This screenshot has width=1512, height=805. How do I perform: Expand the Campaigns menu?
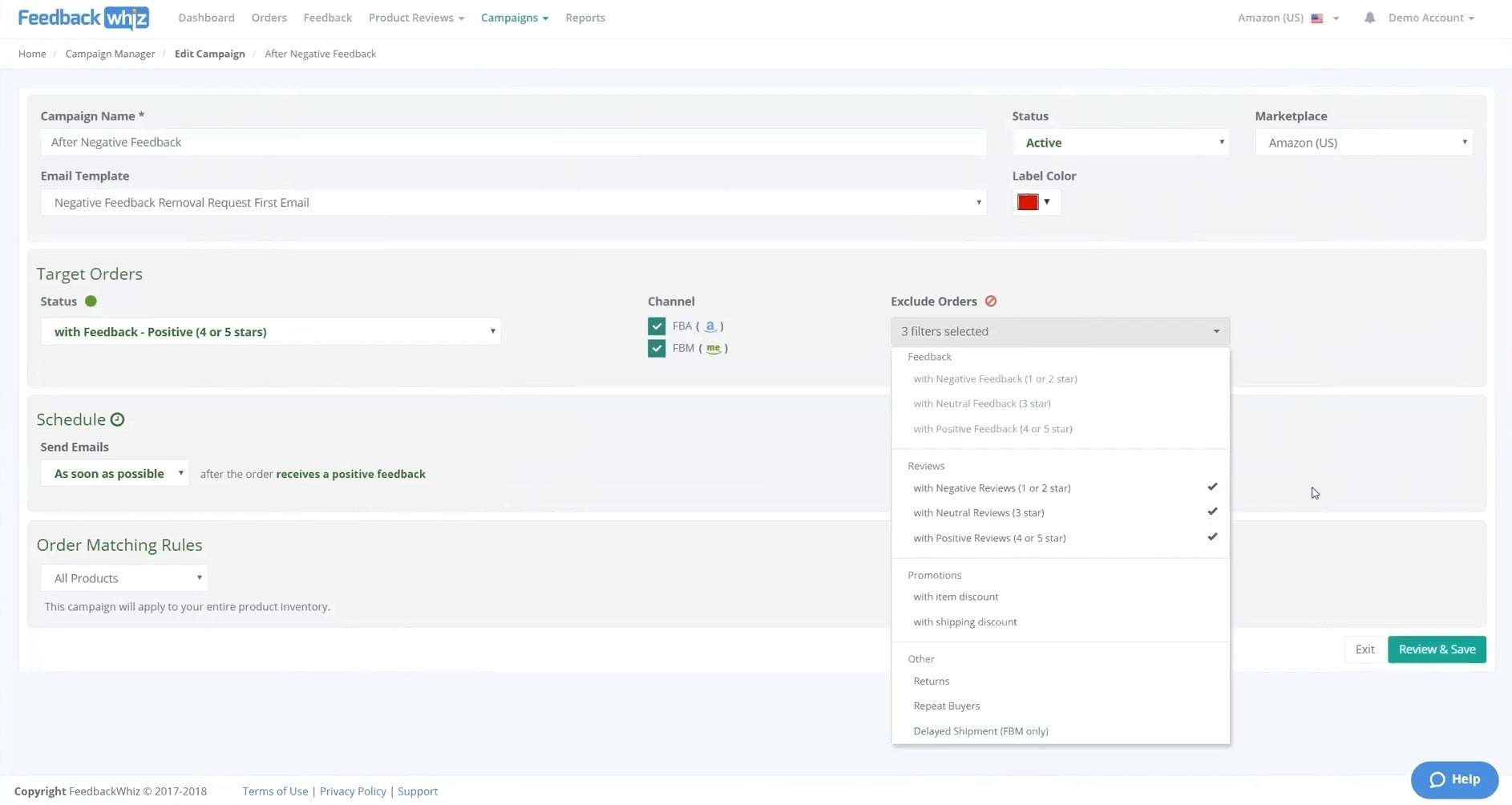point(515,18)
